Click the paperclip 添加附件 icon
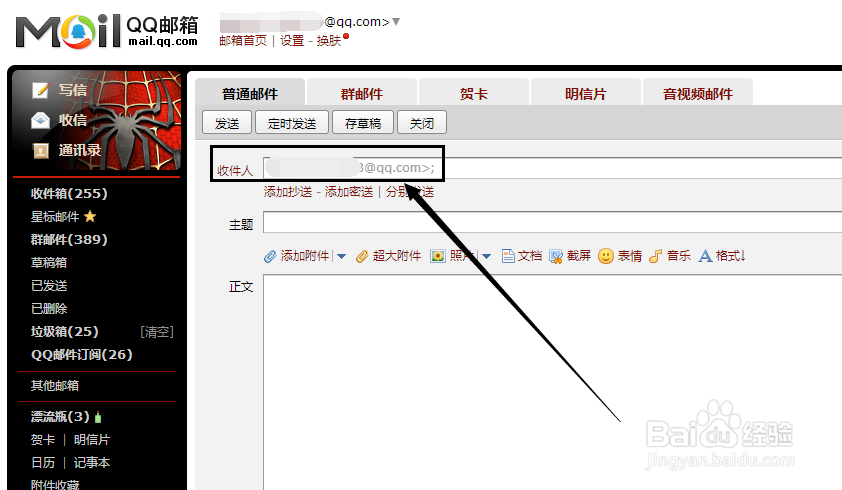Image resolution: width=842 pixels, height=490 pixels. pyautogui.click(x=270, y=256)
